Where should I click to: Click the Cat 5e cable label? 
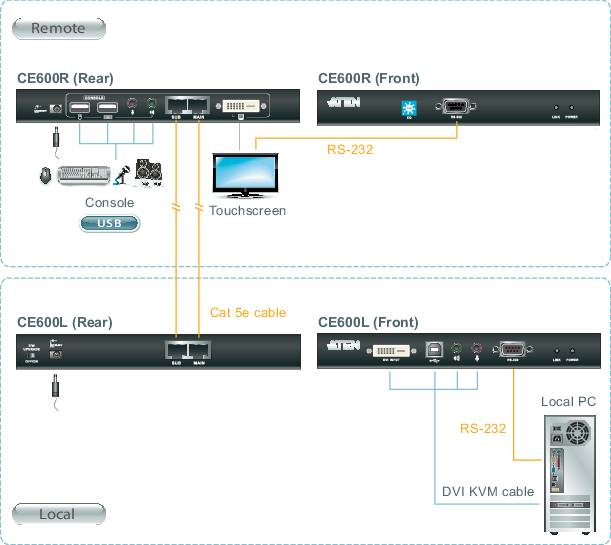pyautogui.click(x=248, y=313)
